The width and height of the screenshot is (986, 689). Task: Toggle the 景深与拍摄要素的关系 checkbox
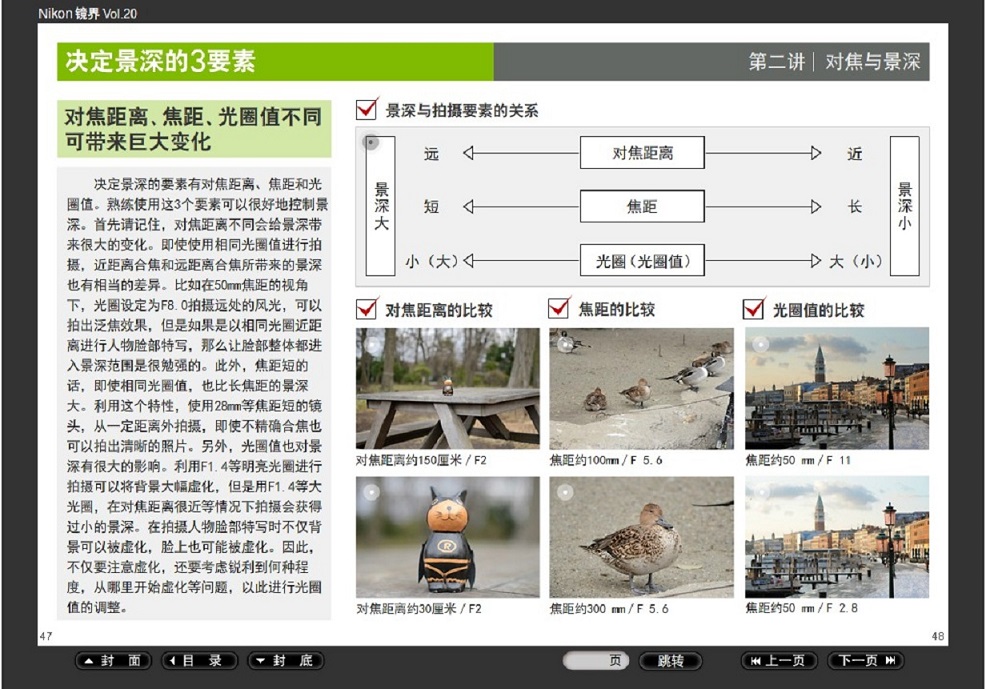pyautogui.click(x=367, y=109)
